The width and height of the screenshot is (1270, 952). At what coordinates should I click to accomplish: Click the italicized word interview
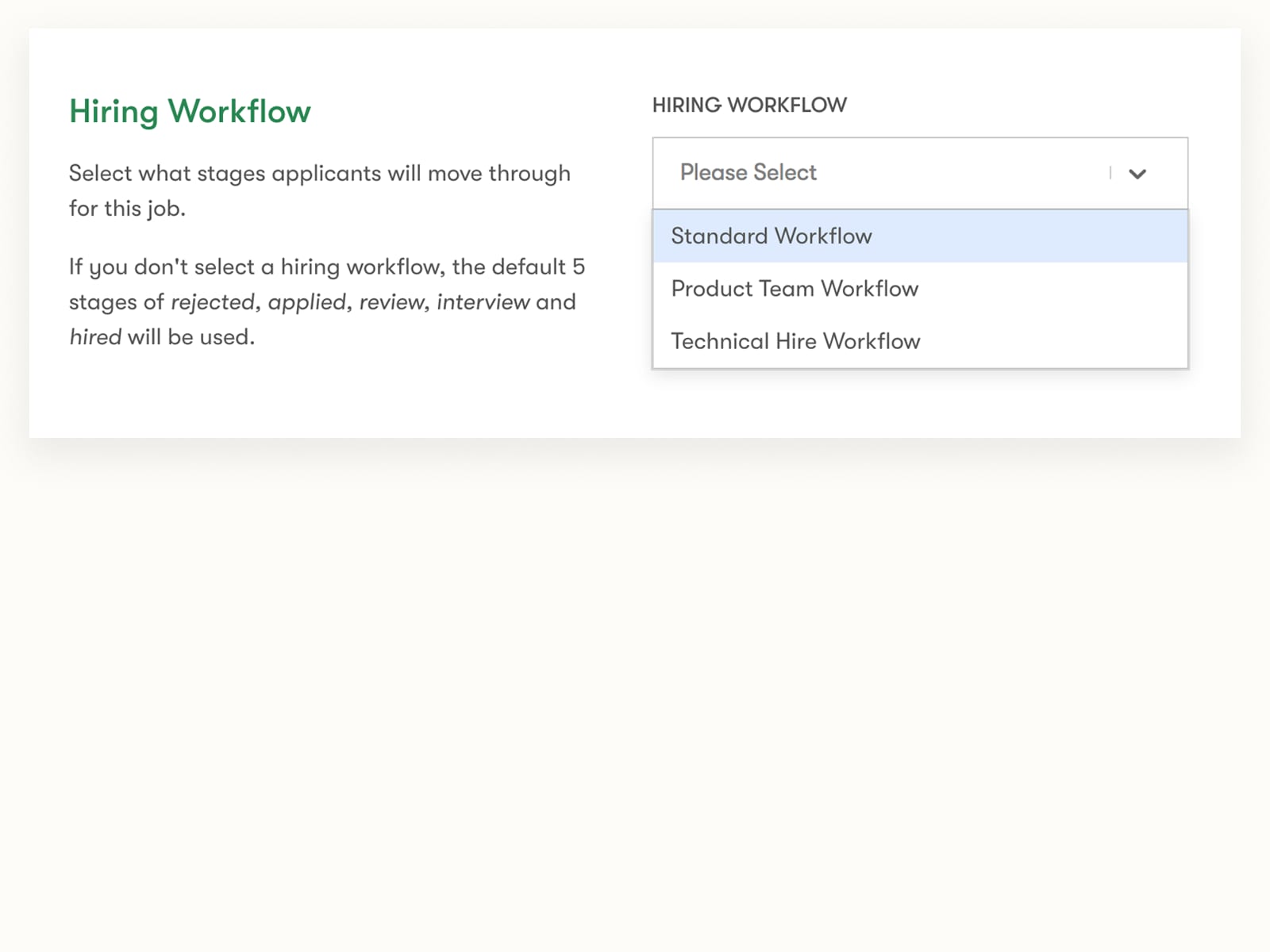point(485,302)
